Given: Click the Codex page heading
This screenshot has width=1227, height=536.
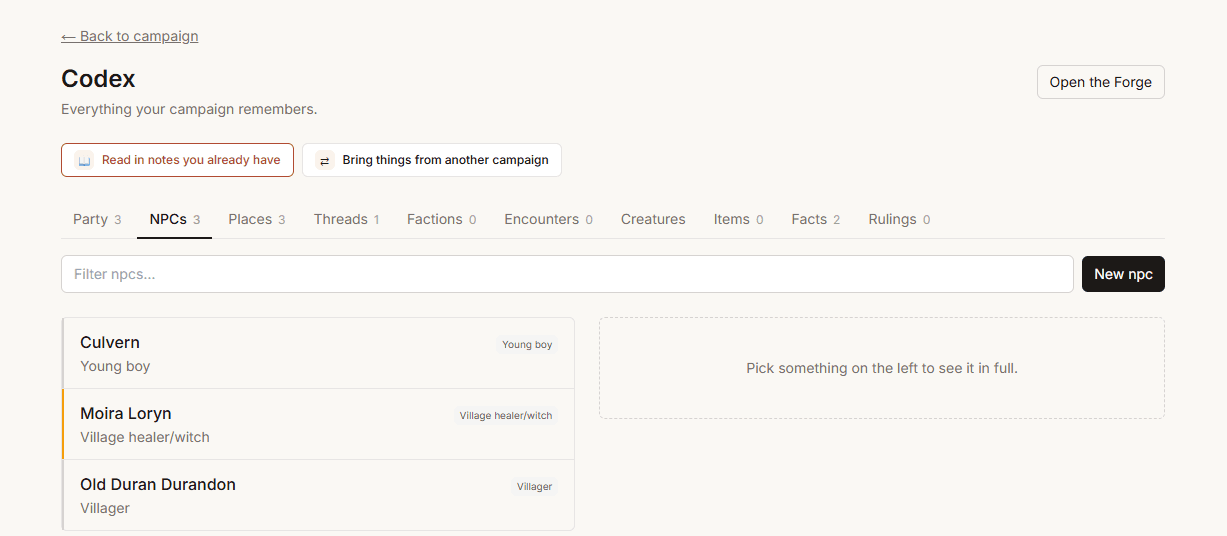Looking at the screenshot, I should [x=98, y=78].
